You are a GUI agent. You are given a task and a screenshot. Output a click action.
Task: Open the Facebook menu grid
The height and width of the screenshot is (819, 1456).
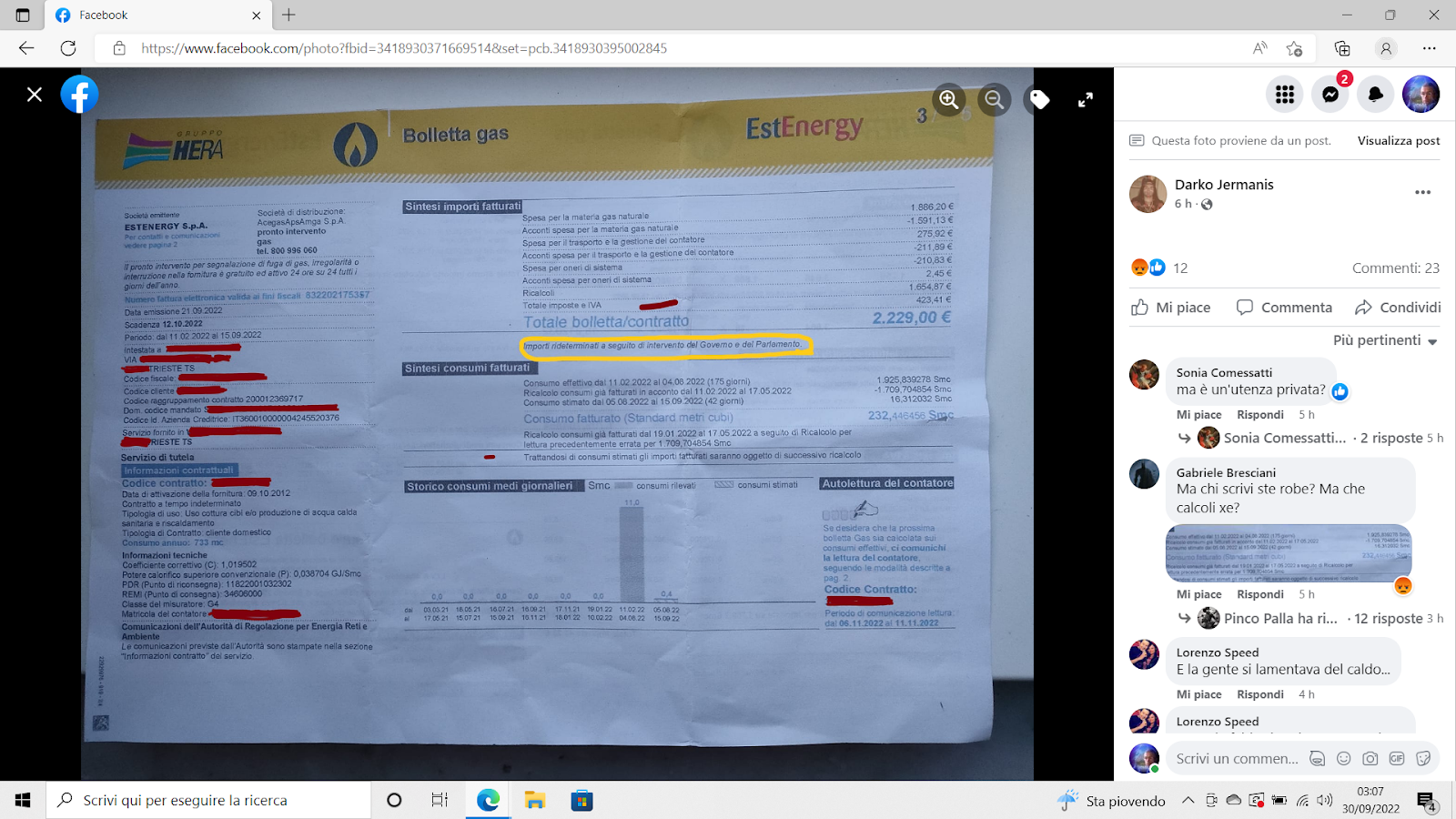pos(1285,94)
